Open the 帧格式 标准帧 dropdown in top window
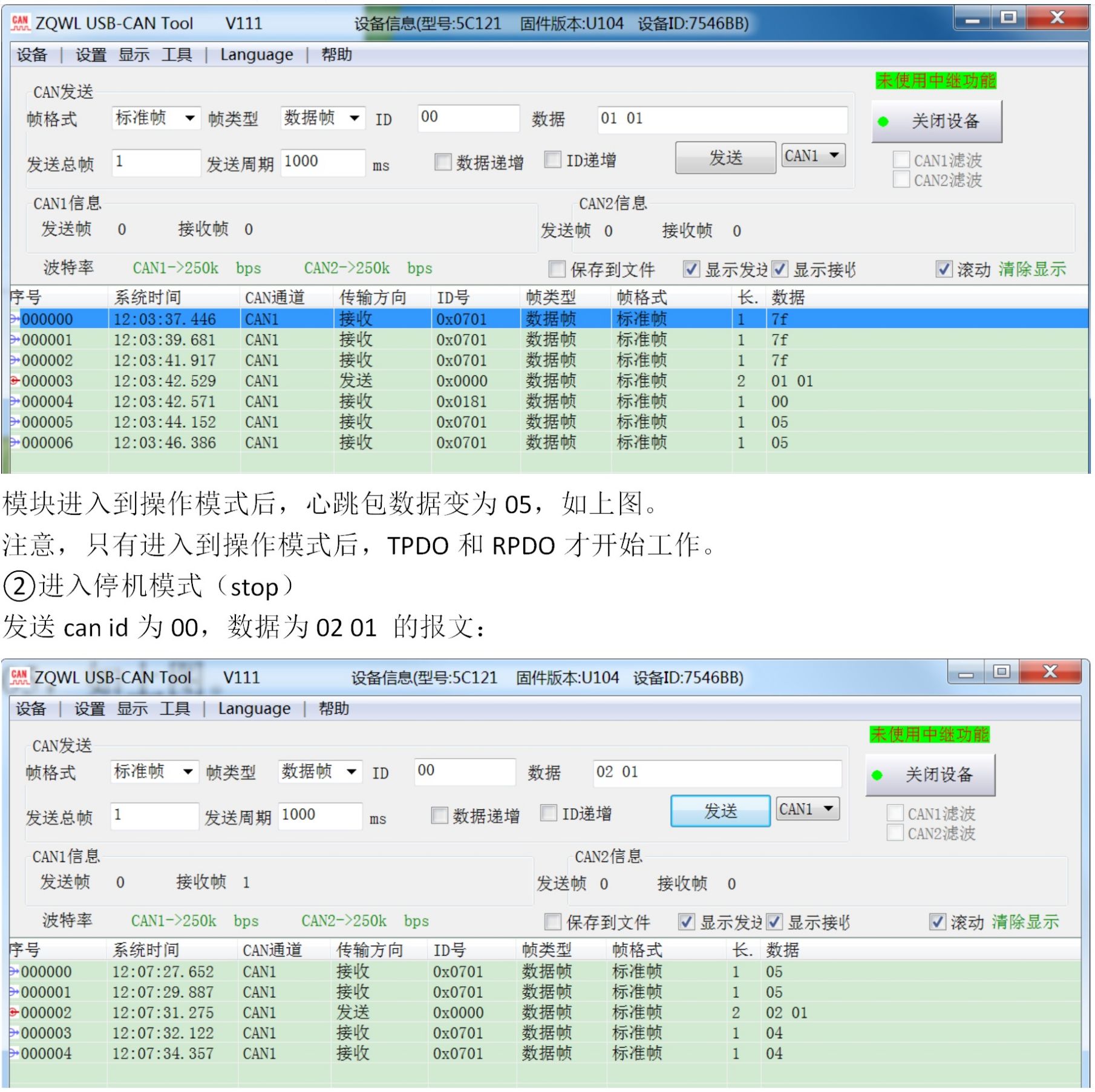The width and height of the screenshot is (1095, 1092). [155, 118]
